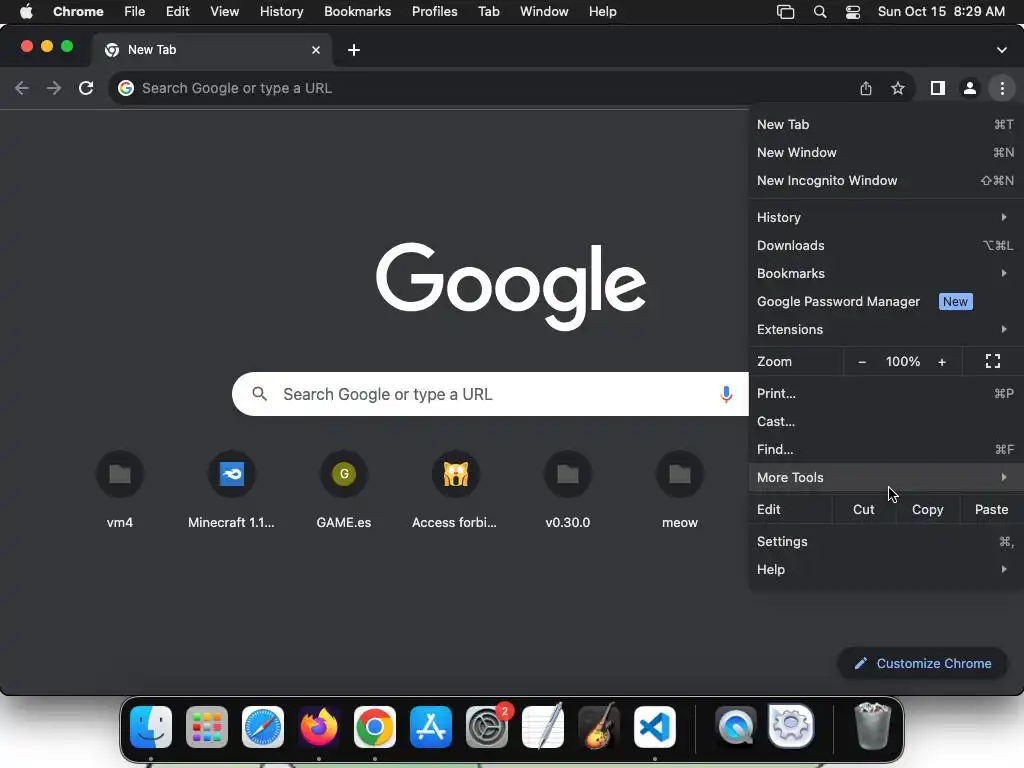Select the New Tab browser tab
This screenshot has height=768, width=1024.
(212, 50)
